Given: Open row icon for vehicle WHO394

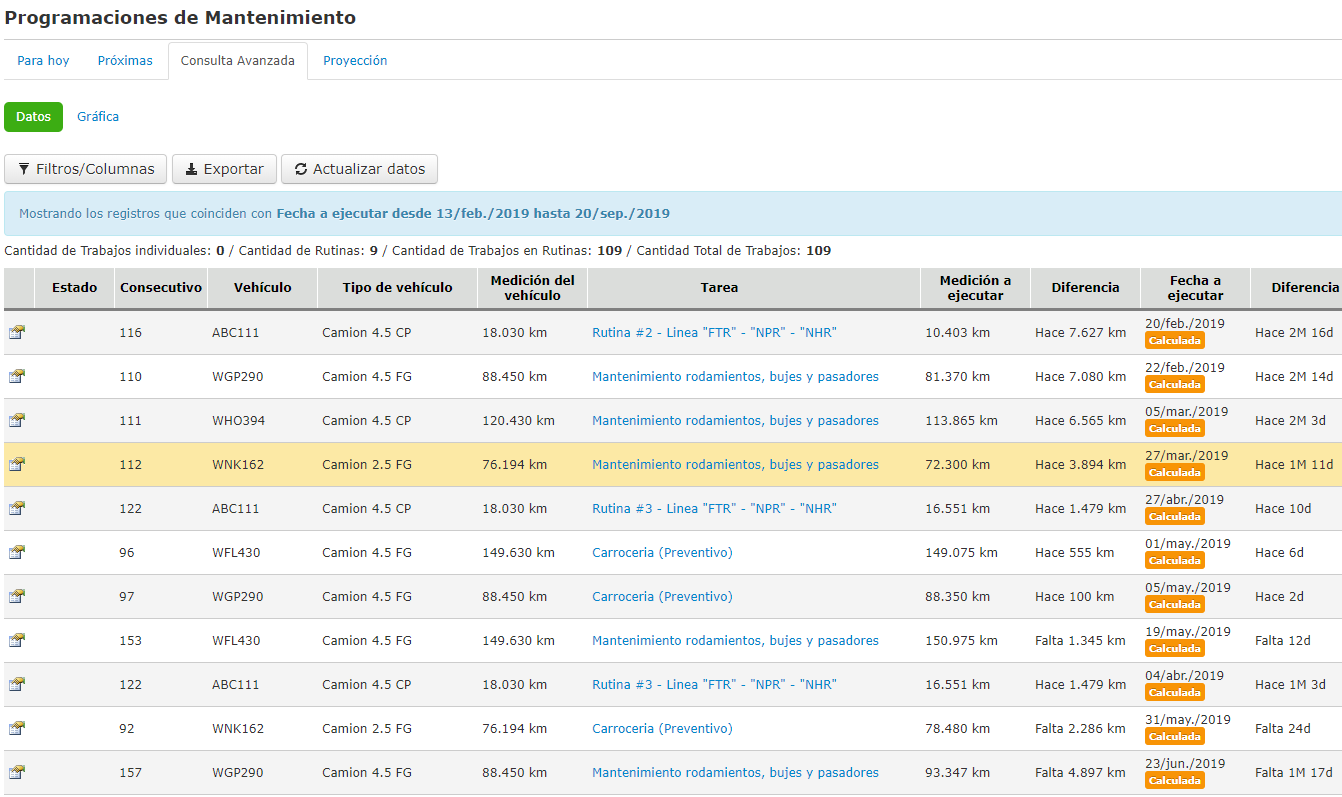Looking at the screenshot, I should click(x=17, y=421).
